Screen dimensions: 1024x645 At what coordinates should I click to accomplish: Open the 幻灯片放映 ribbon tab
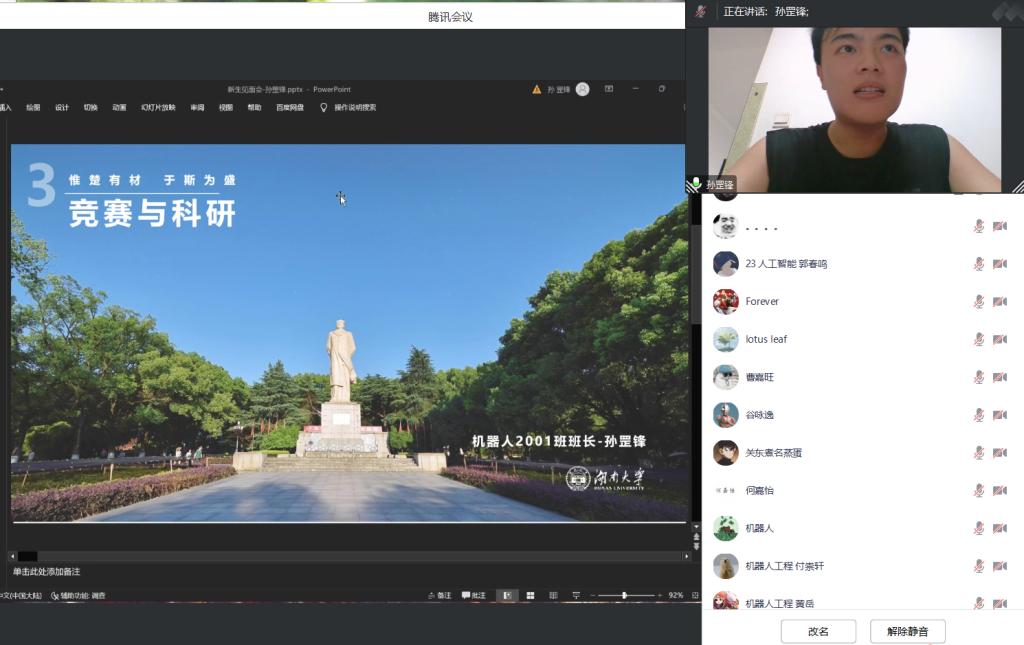pos(158,107)
